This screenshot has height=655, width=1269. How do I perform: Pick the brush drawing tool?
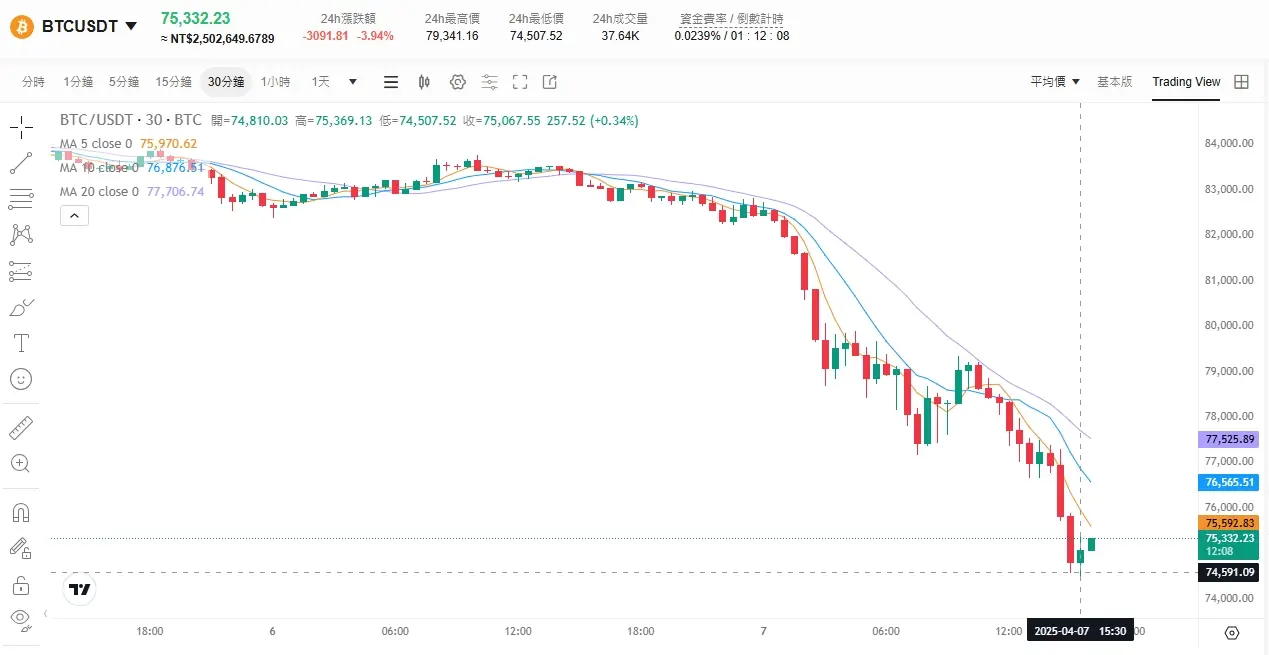pos(21,307)
